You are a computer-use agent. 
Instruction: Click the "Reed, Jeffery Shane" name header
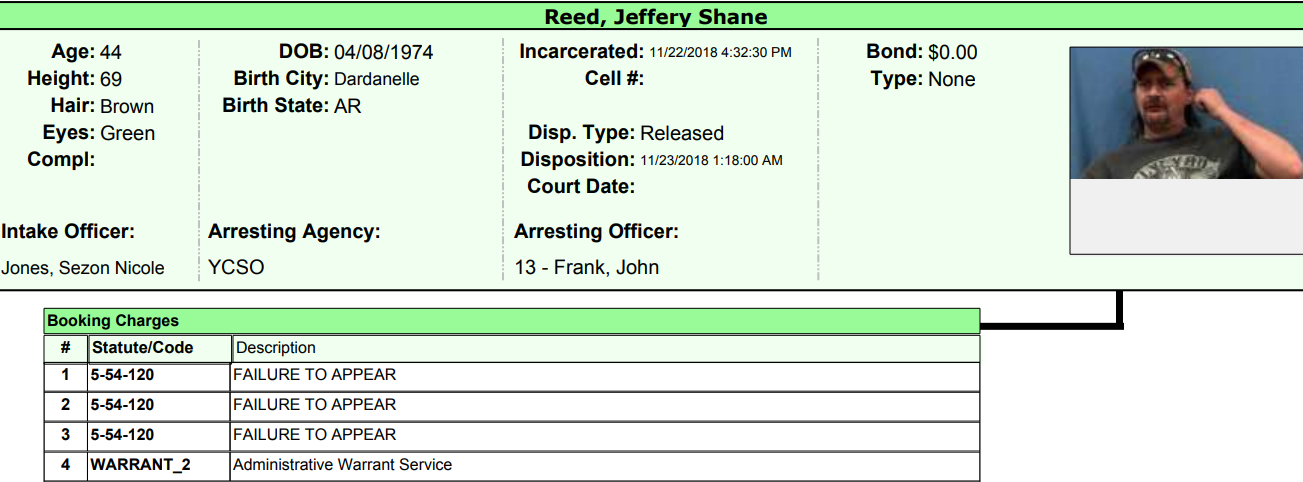655,17
